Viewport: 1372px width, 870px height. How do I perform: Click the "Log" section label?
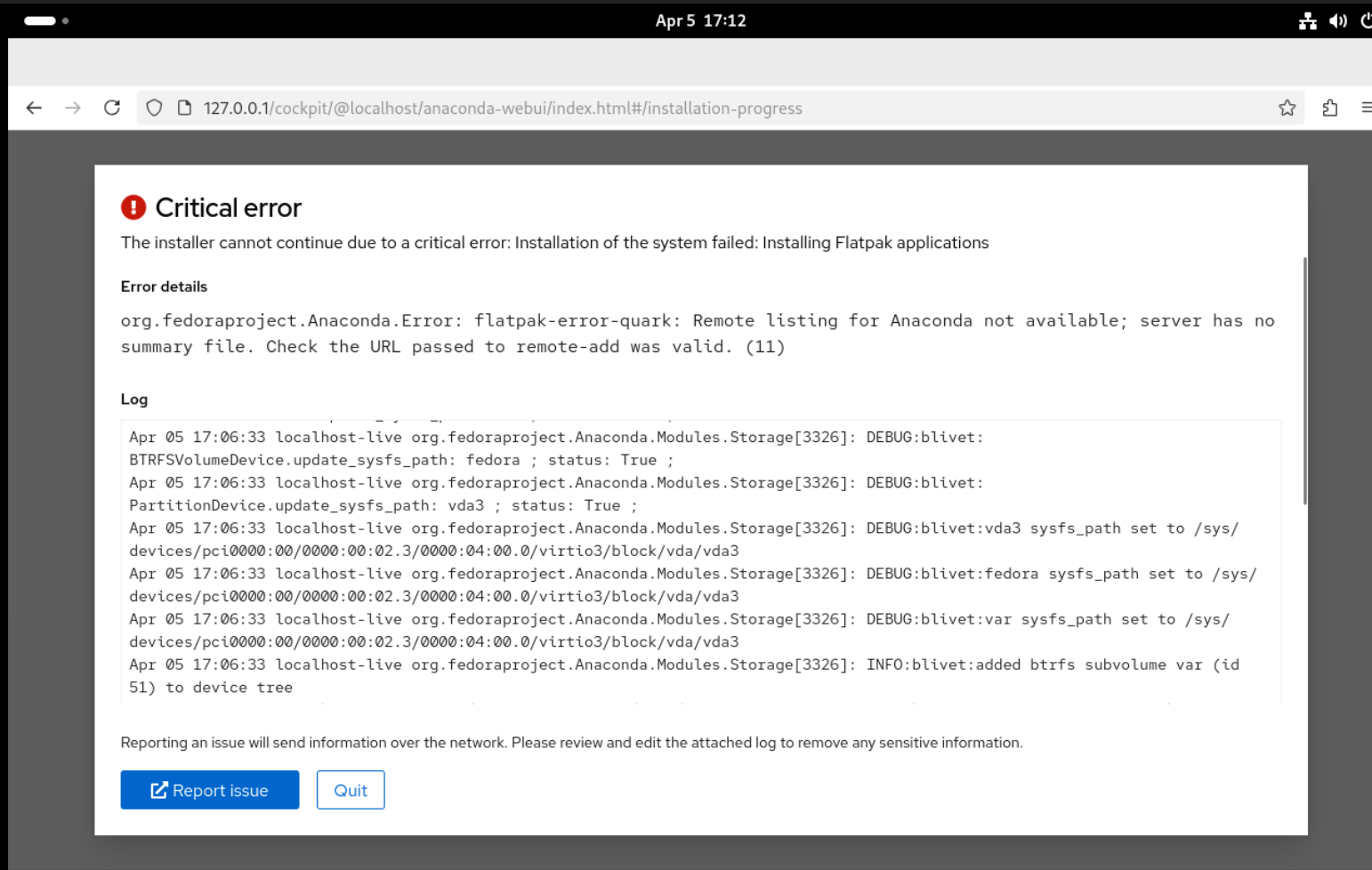point(134,399)
